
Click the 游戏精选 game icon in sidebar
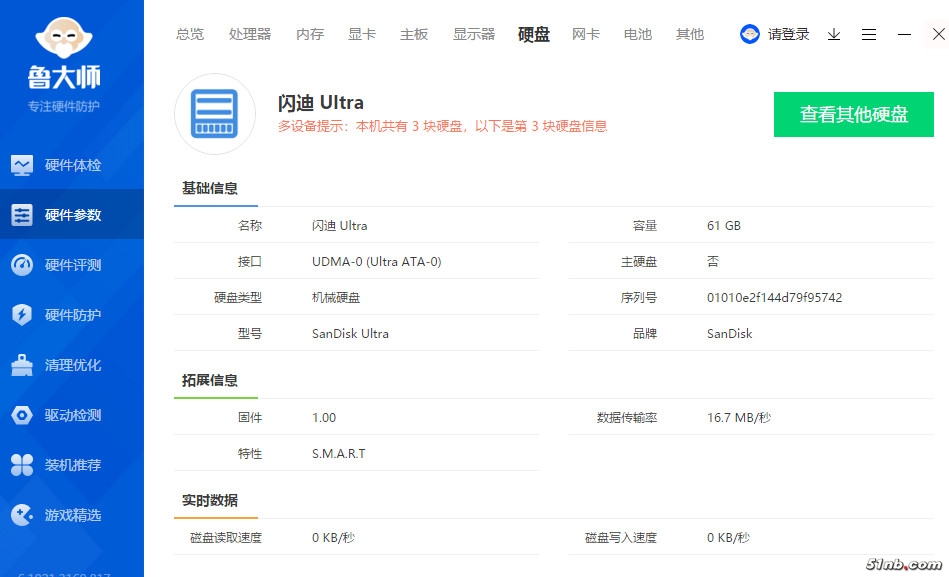(22, 515)
